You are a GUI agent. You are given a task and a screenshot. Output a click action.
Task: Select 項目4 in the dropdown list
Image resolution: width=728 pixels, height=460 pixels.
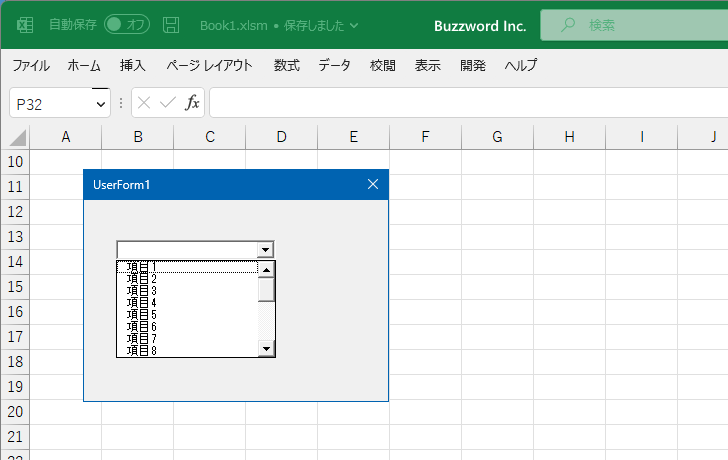tap(188, 303)
